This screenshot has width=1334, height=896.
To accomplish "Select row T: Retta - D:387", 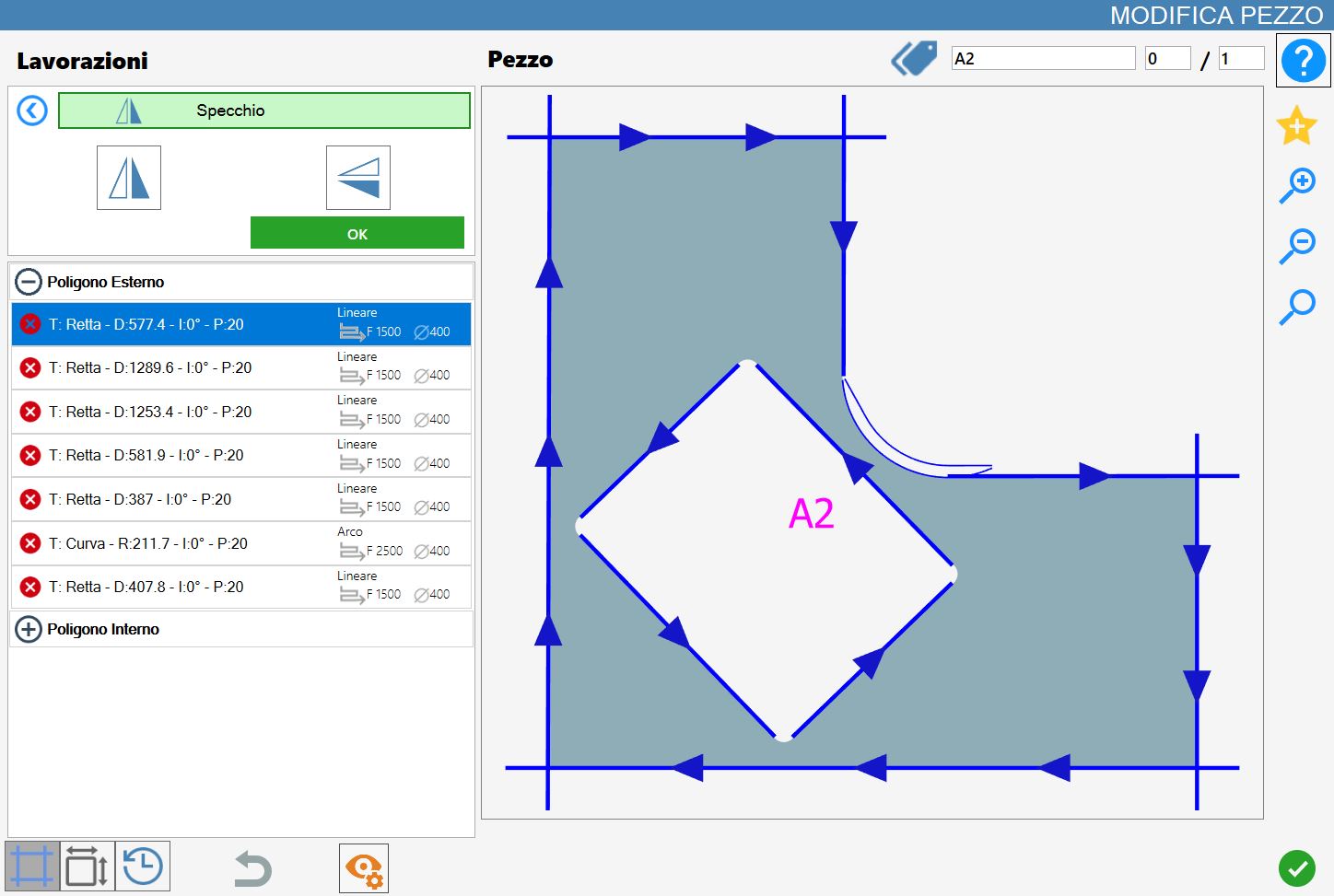I will [241, 499].
